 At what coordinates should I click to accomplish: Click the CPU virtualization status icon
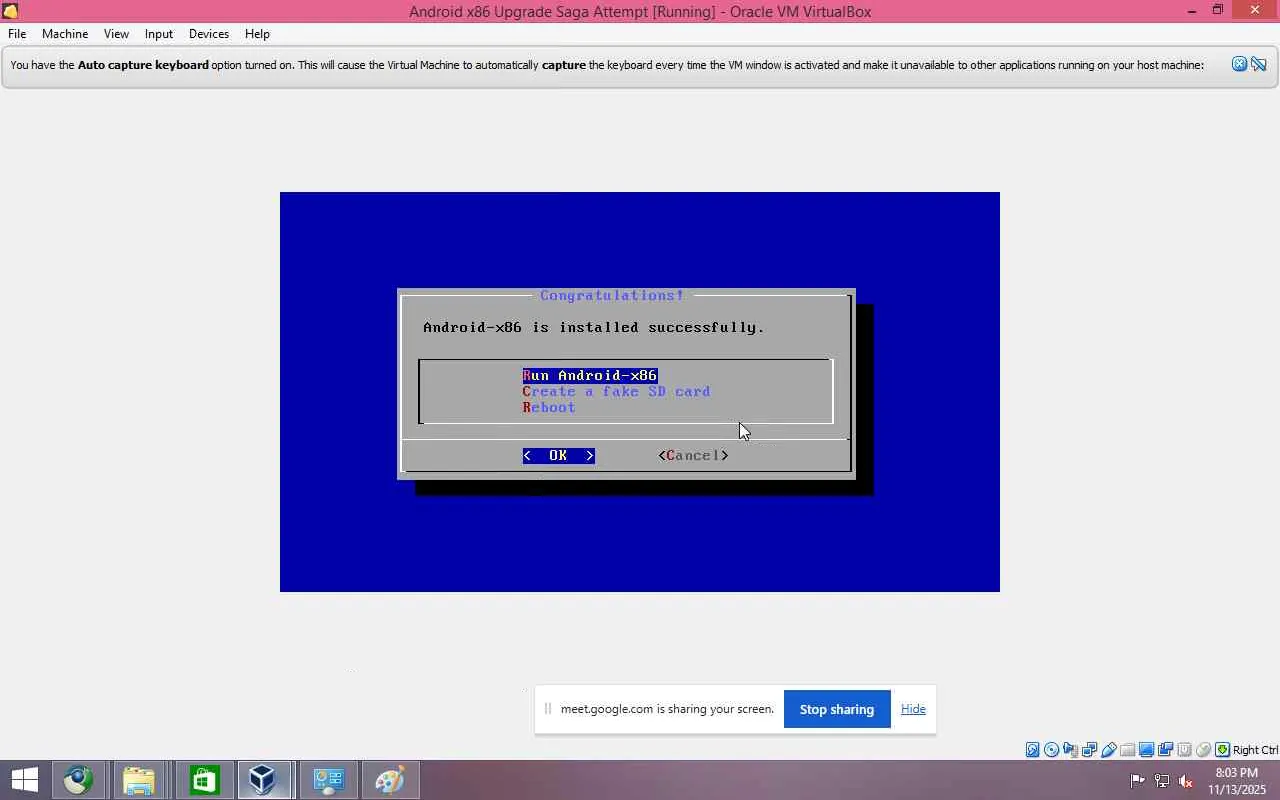coord(1185,750)
